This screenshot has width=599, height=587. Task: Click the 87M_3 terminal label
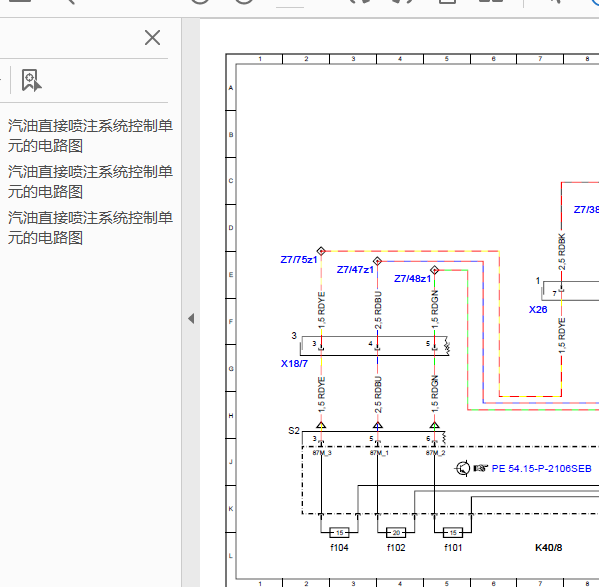(x=322, y=453)
